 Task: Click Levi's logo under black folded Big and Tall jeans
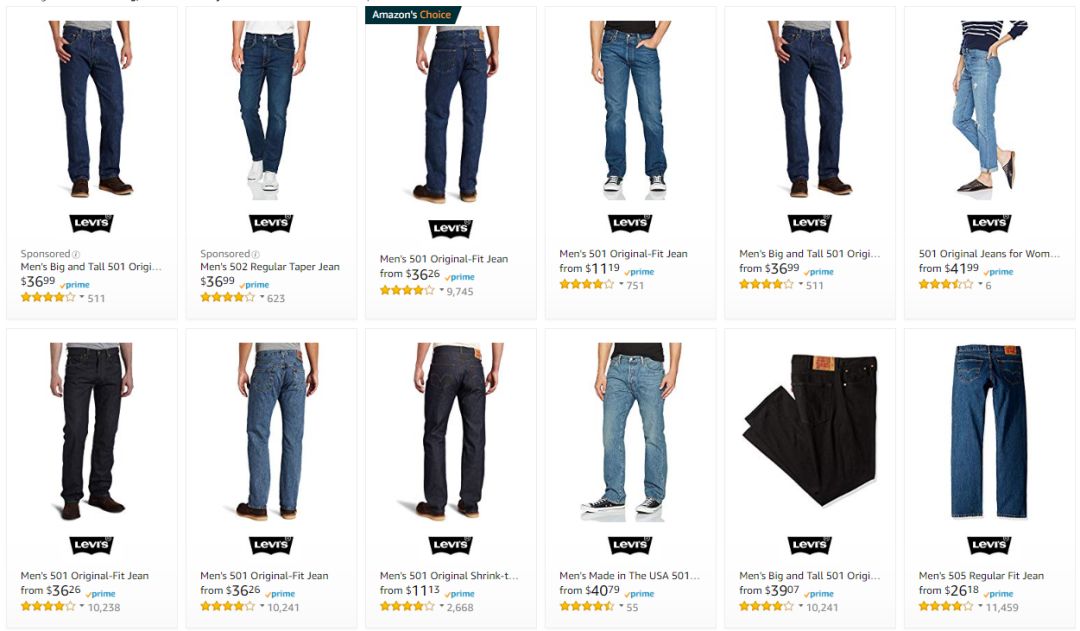click(810, 546)
